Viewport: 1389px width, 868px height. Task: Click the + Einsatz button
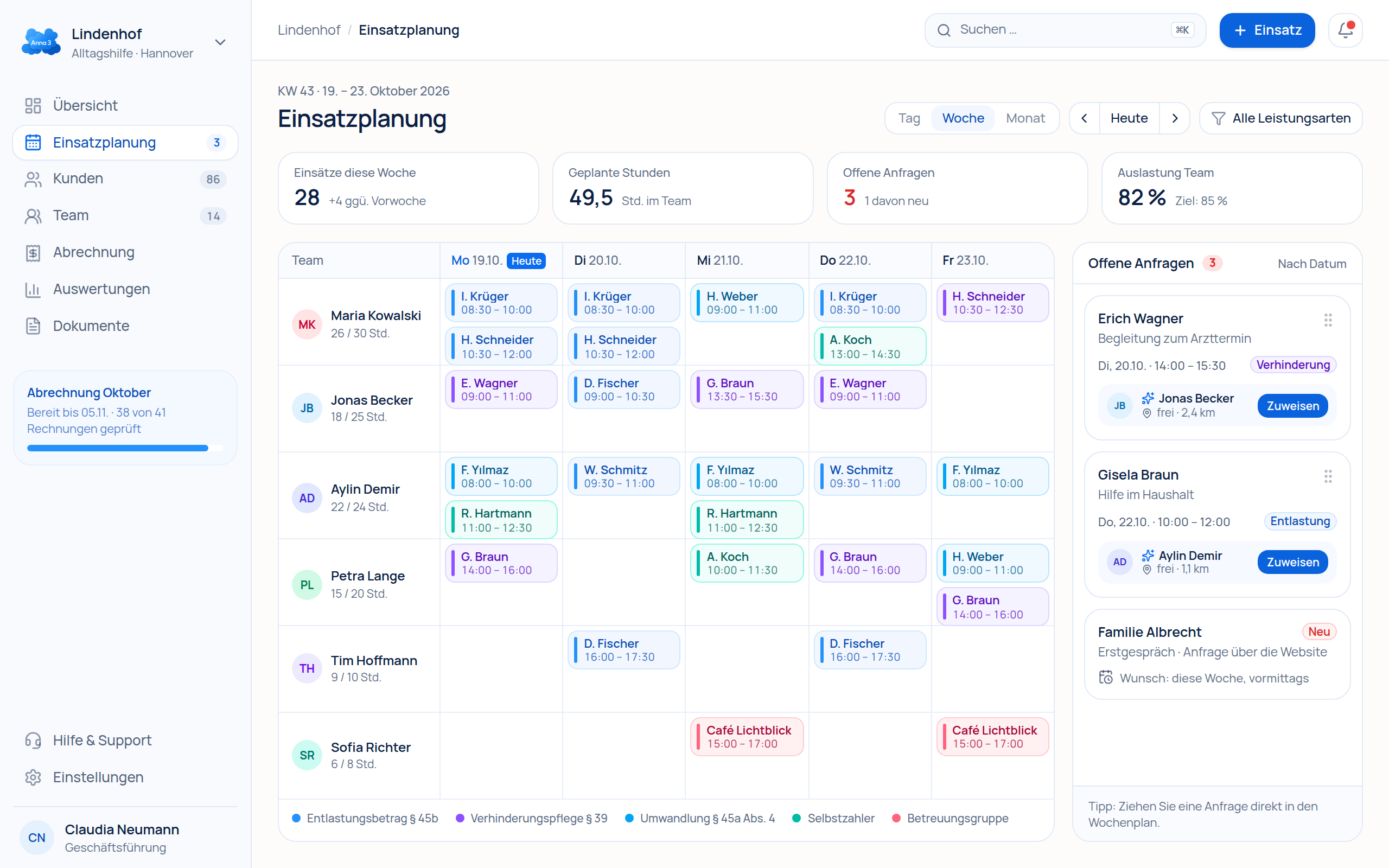(1267, 30)
